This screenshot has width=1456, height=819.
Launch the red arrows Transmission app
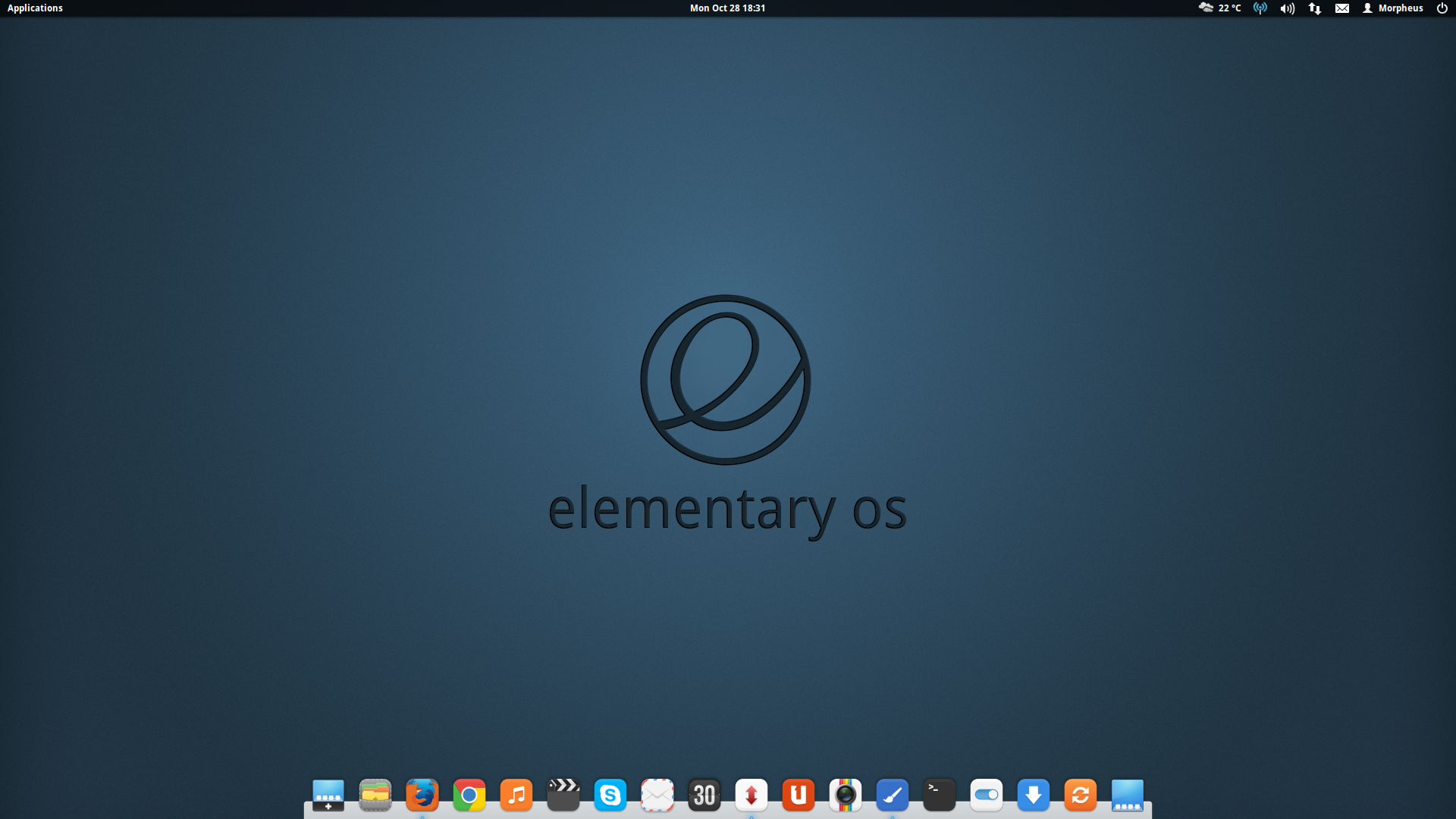(752, 795)
